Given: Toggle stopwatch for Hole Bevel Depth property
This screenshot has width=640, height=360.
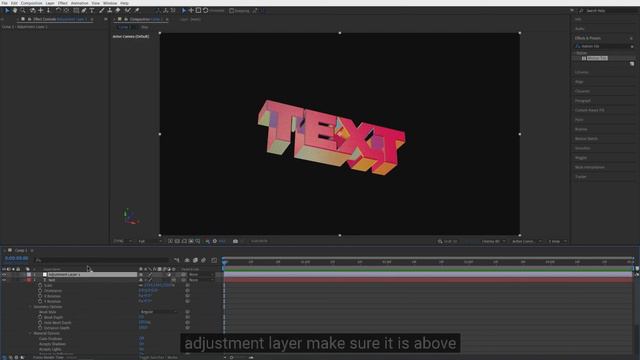Looking at the screenshot, I should 40,322.
